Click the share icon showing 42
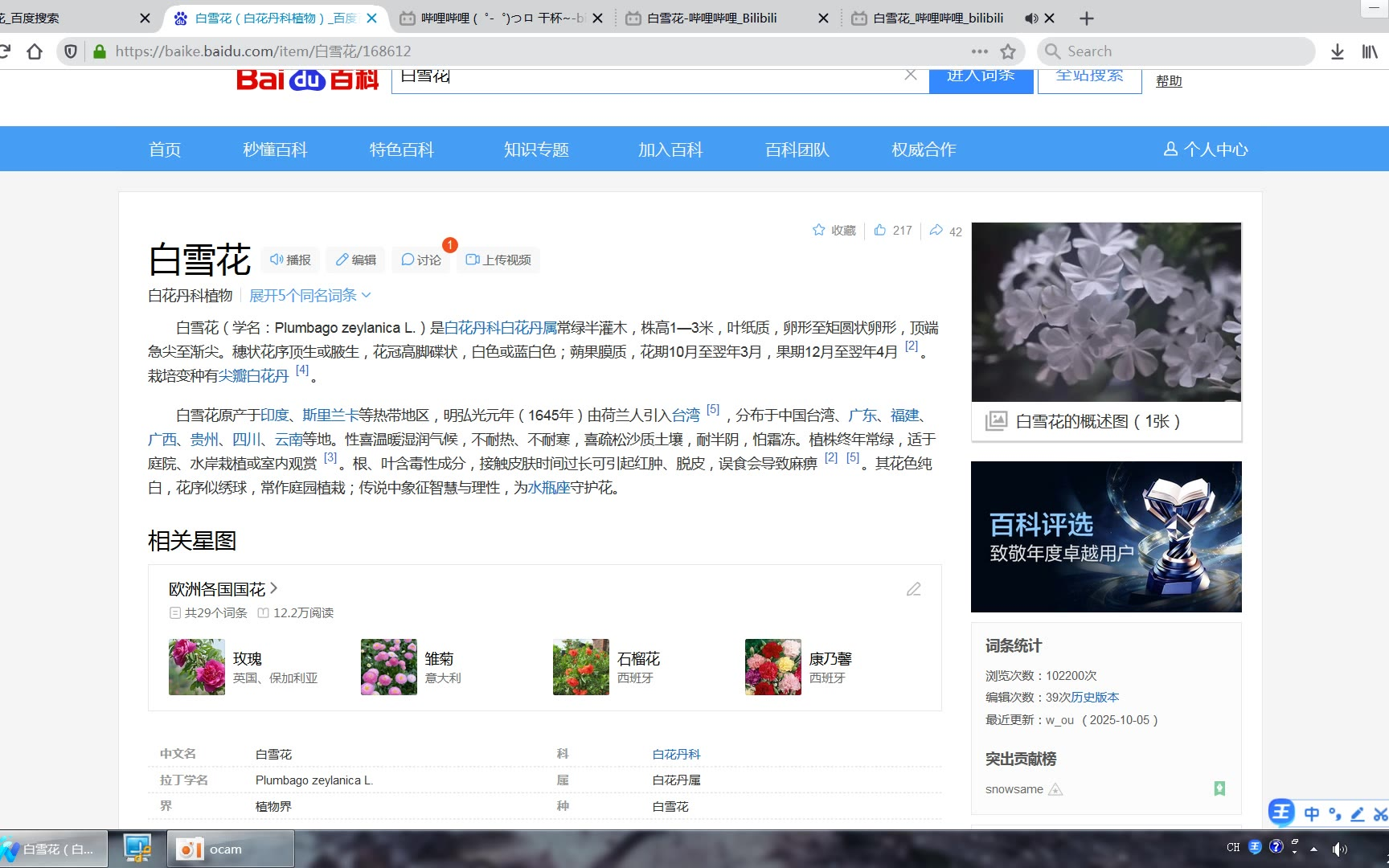 (x=936, y=231)
